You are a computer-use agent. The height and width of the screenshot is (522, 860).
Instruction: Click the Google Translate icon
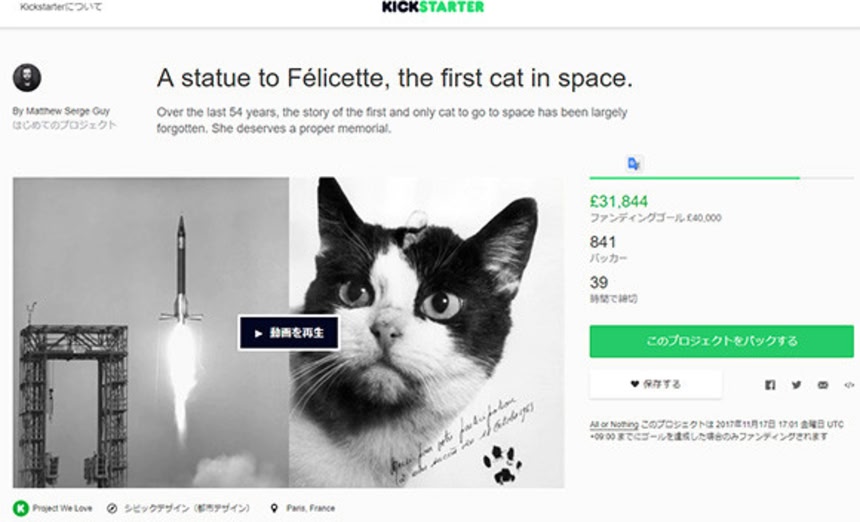tap(634, 163)
